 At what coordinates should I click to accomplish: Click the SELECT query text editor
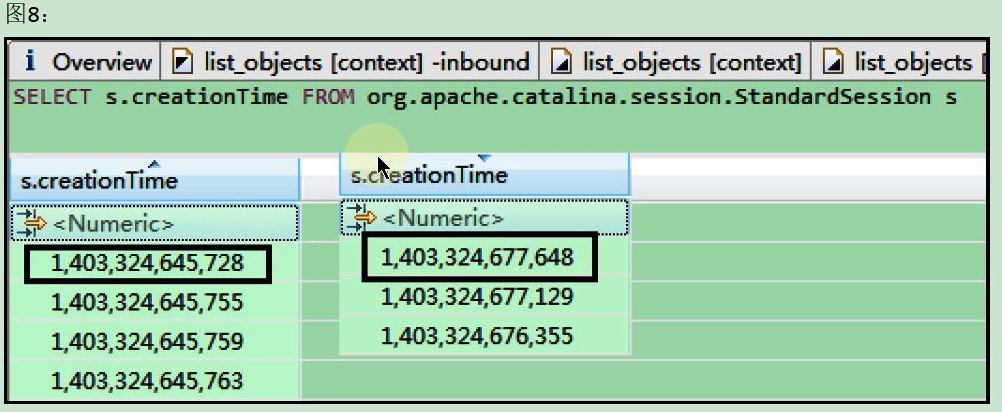(x=497, y=116)
